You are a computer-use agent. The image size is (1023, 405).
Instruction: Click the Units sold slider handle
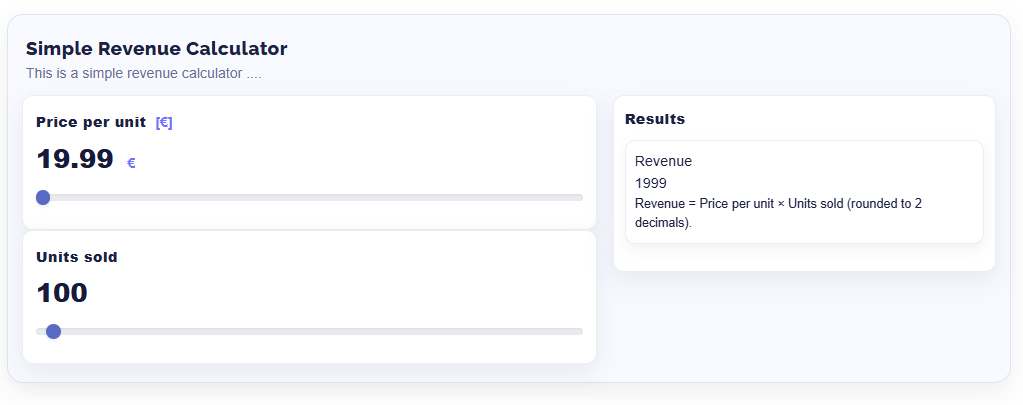(x=54, y=331)
